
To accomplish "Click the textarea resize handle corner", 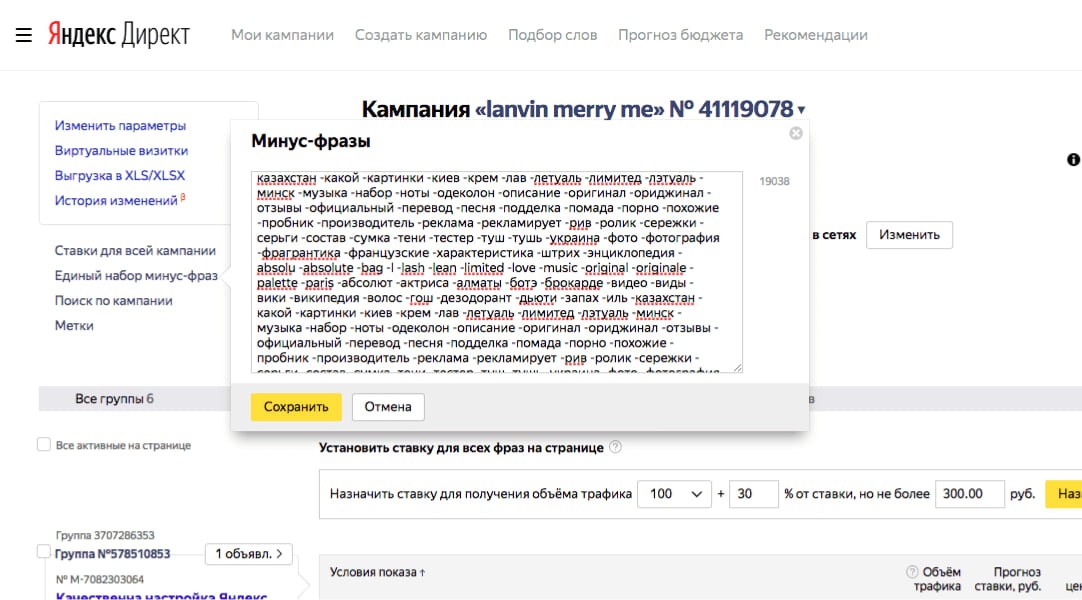I will pos(738,367).
